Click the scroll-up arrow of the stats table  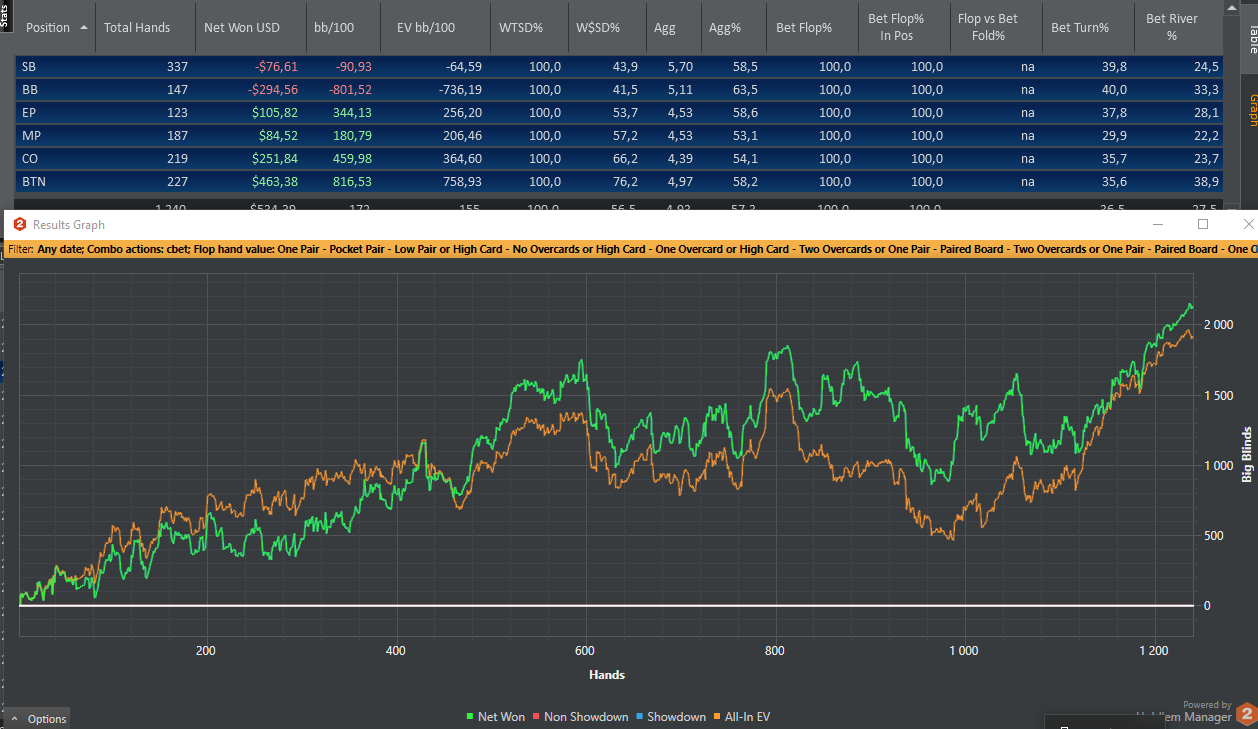1231,8
